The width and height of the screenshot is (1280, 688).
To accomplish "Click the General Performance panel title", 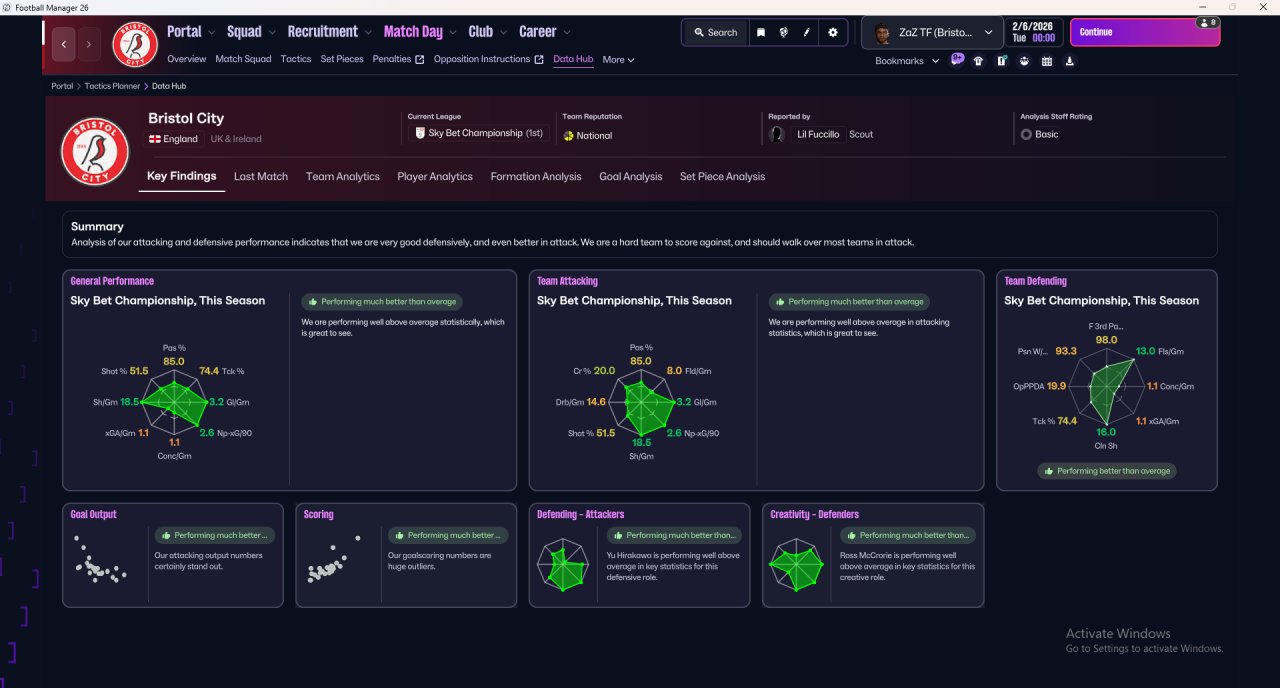I will pyautogui.click(x=112, y=281).
